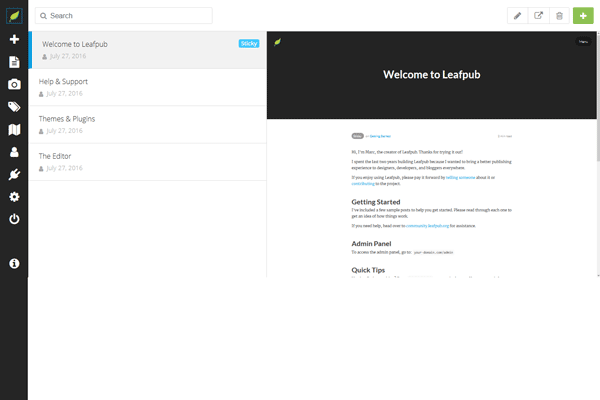Click the Admin Panel heading

[x=371, y=244]
